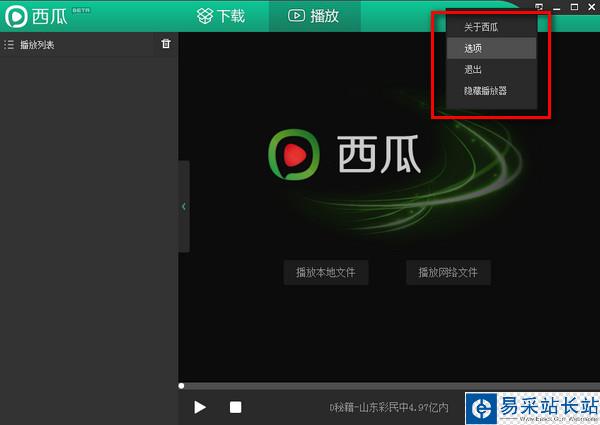Select 关于西瓜 from the menu
Screen dimensions: 600x425
click(492, 27)
